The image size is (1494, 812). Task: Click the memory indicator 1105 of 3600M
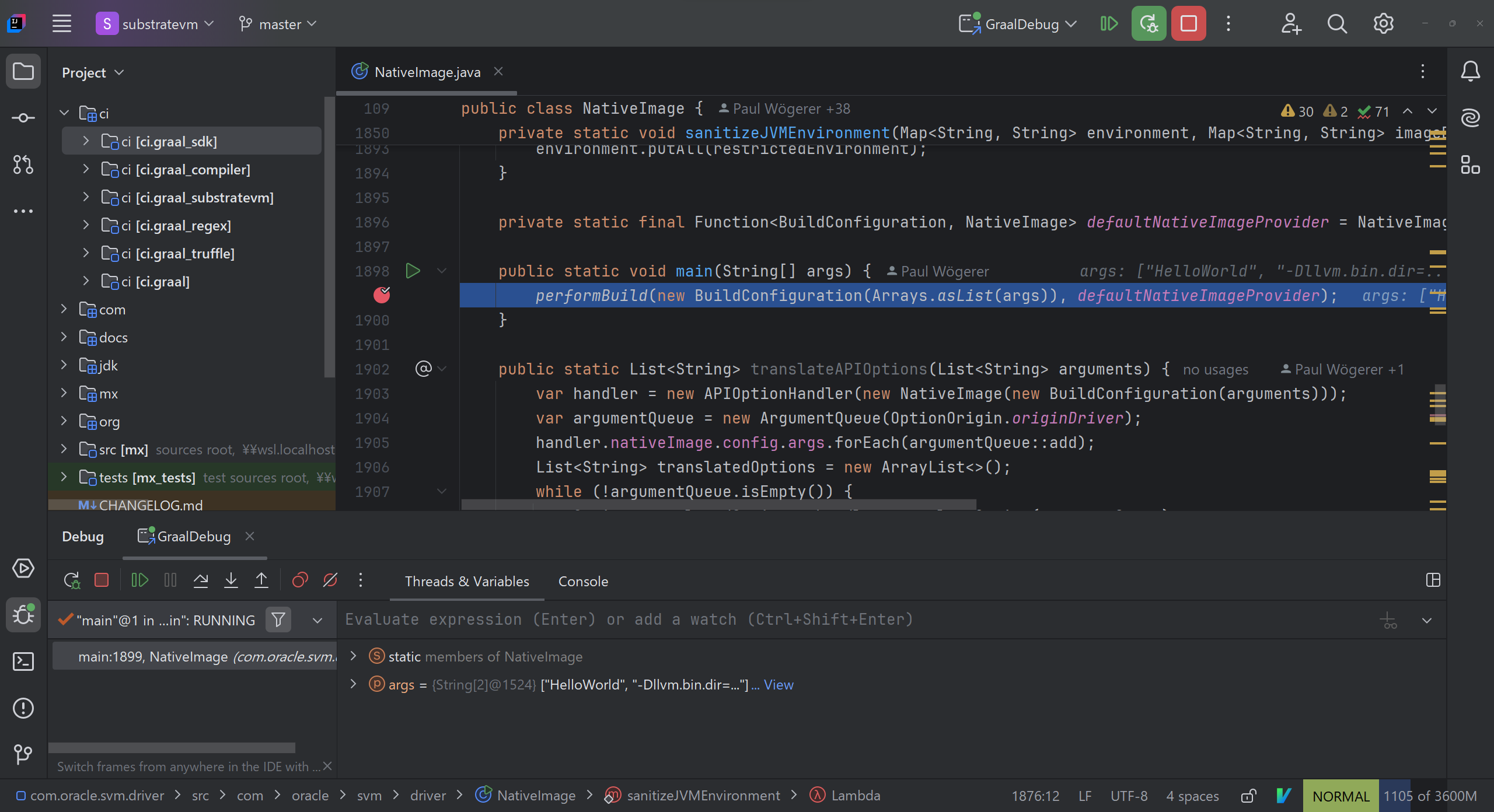point(1430,796)
